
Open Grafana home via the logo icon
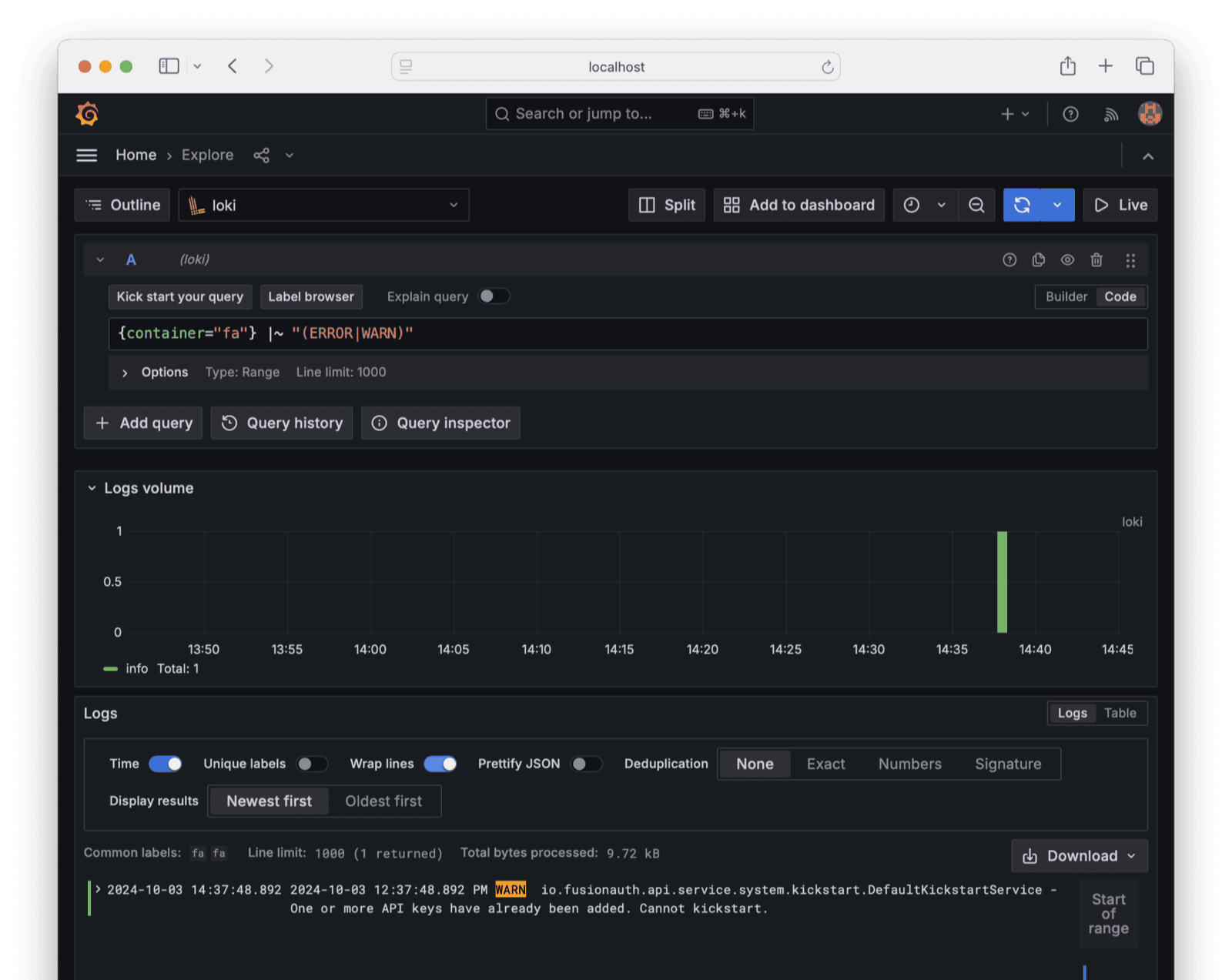click(87, 113)
